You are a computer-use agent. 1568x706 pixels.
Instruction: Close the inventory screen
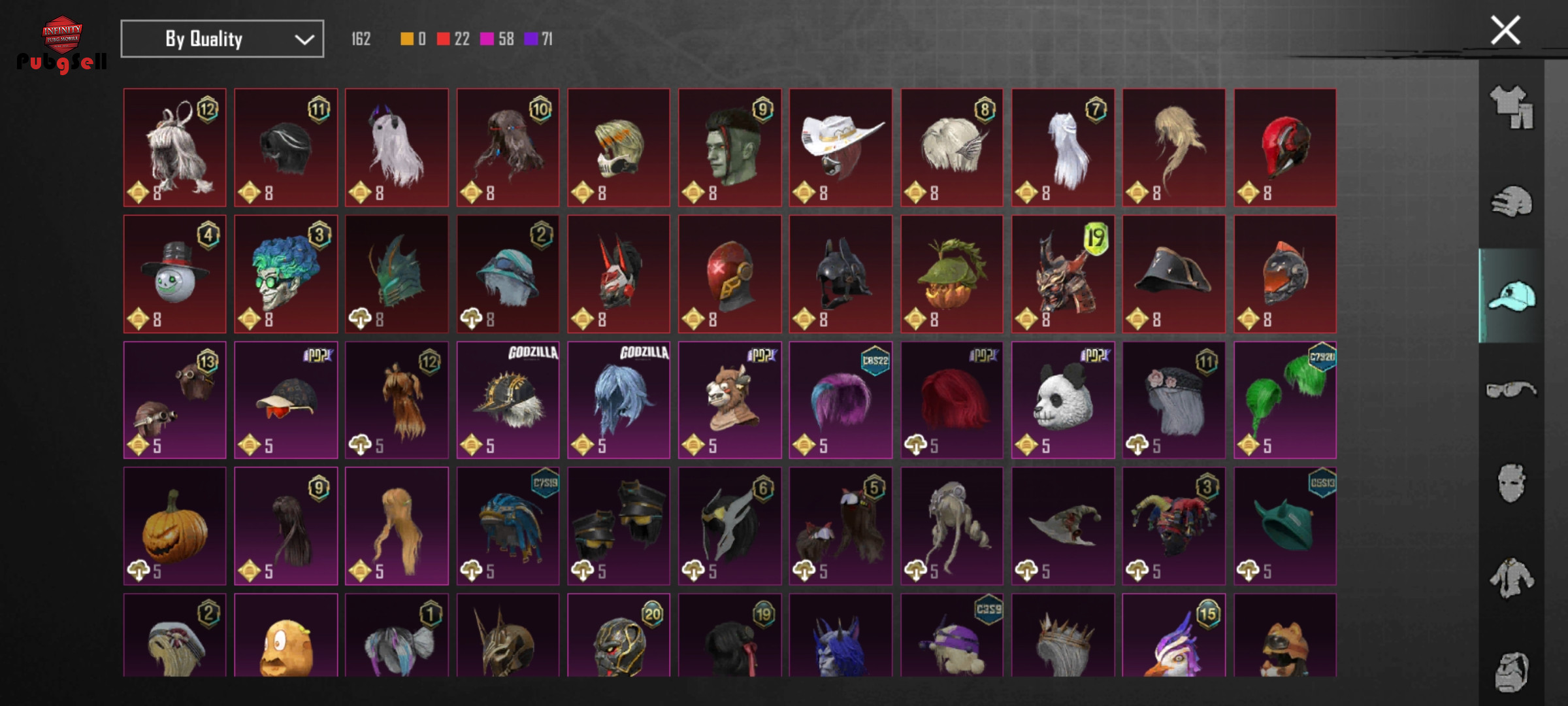tap(1505, 31)
